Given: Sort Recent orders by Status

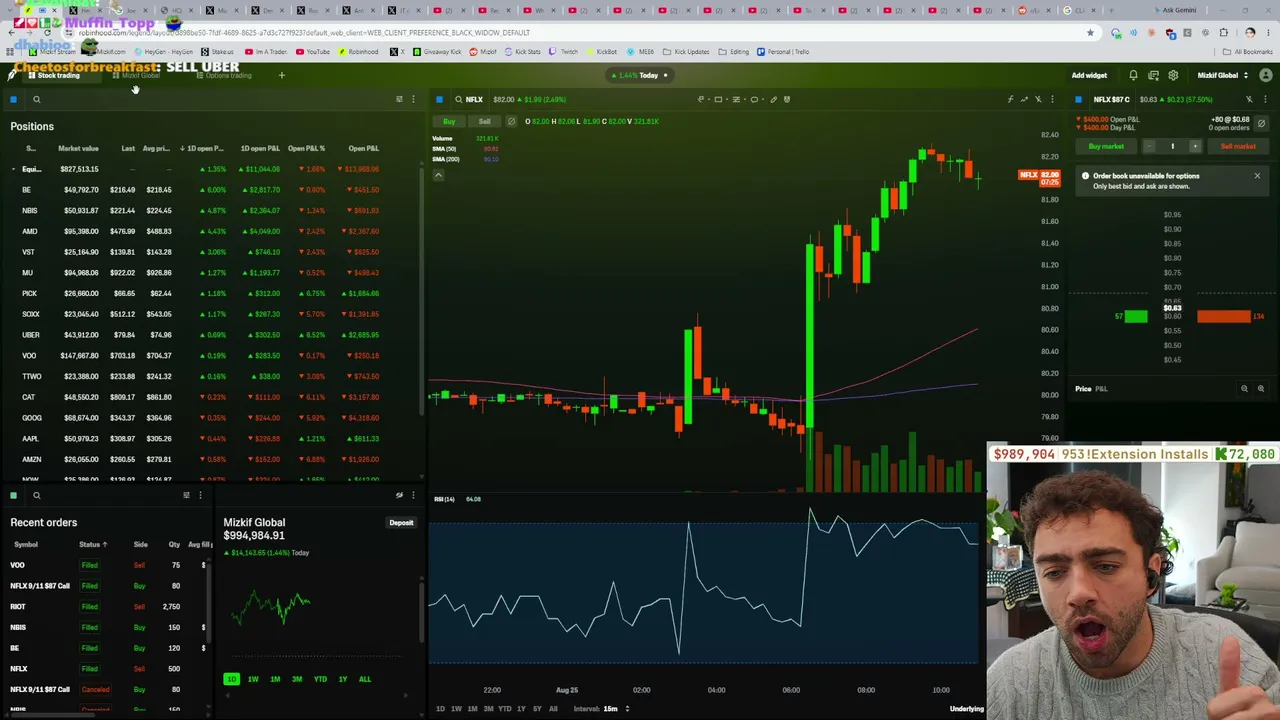Looking at the screenshot, I should click(92, 545).
